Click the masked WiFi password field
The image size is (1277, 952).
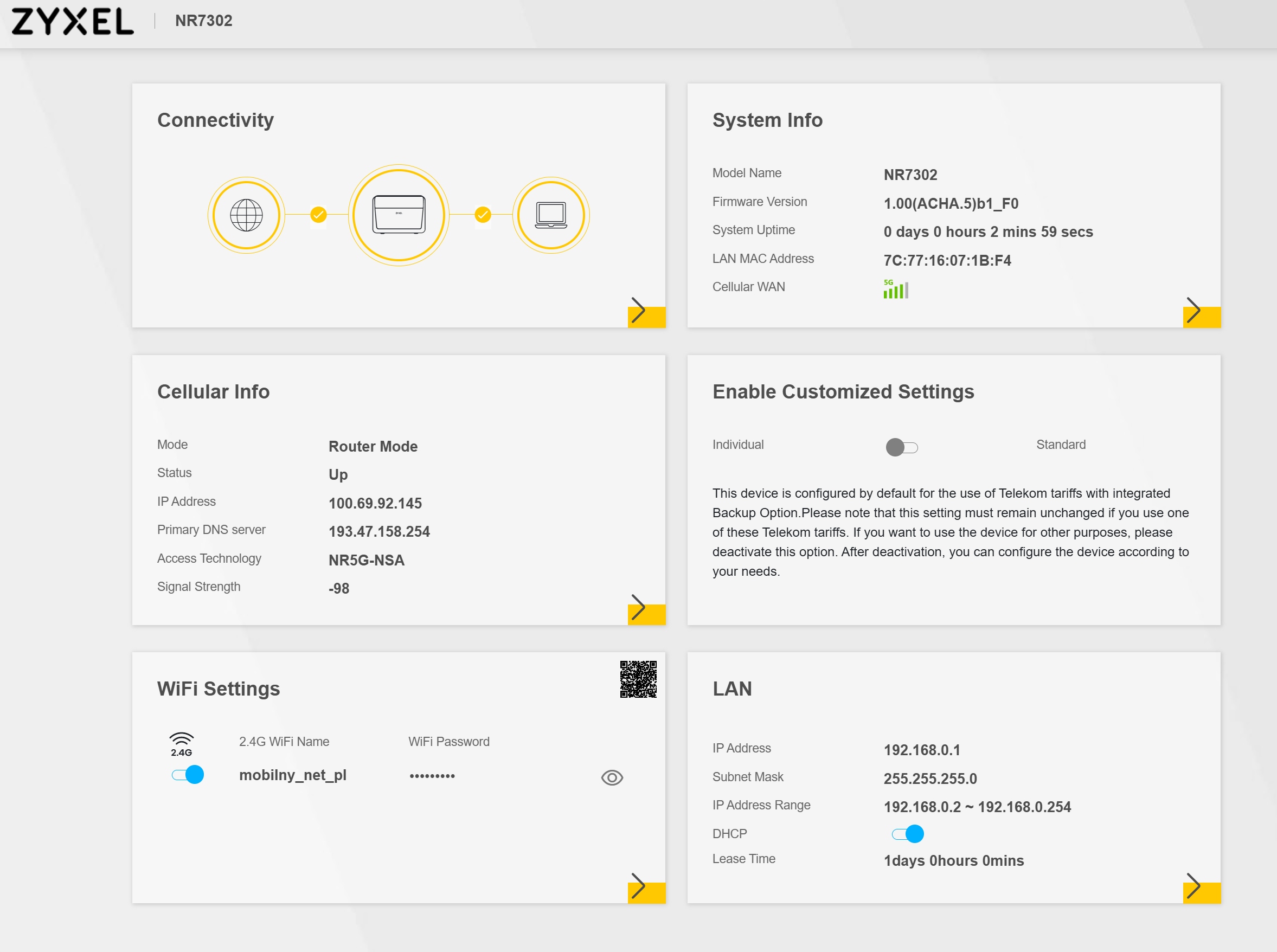(432, 776)
